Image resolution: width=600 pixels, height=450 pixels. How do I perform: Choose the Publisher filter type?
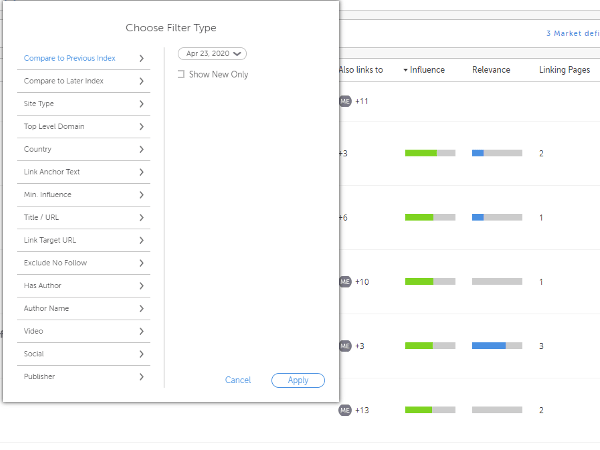83,377
